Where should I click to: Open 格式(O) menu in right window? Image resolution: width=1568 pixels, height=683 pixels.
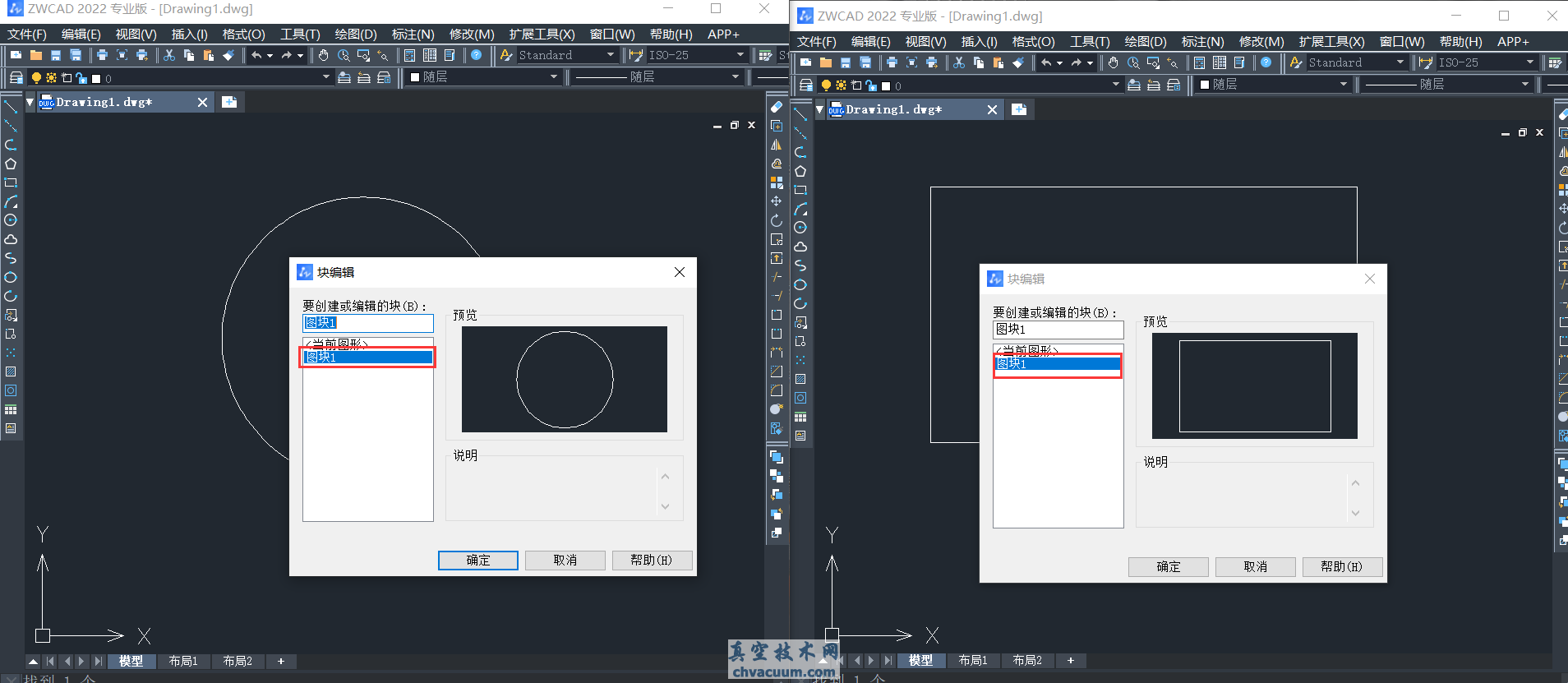tap(1033, 42)
